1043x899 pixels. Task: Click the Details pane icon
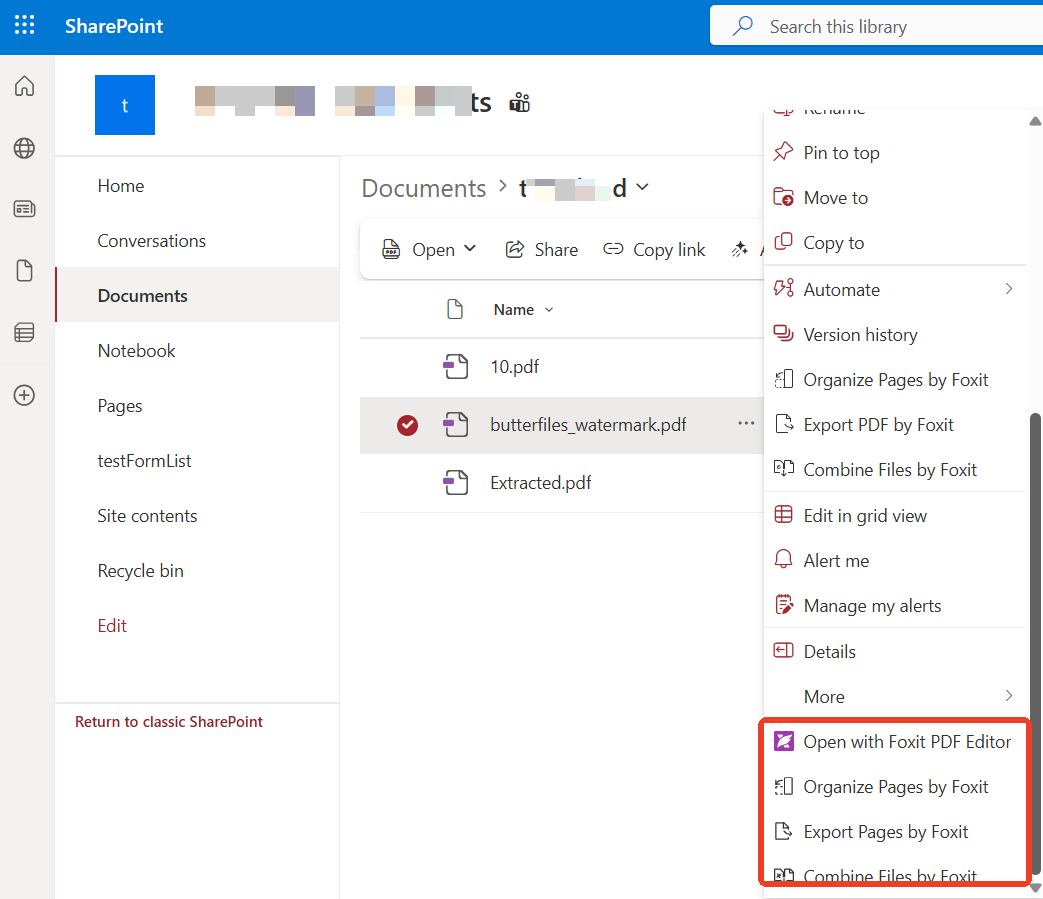784,650
